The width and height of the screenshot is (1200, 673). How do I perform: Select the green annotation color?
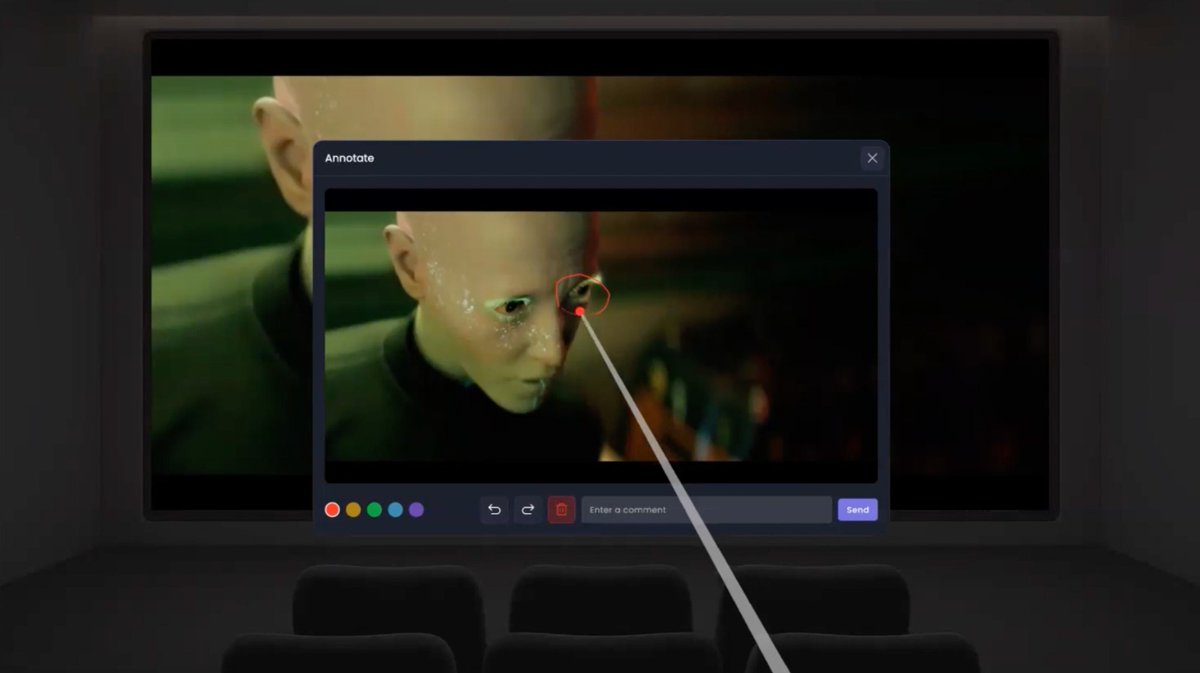tap(374, 510)
